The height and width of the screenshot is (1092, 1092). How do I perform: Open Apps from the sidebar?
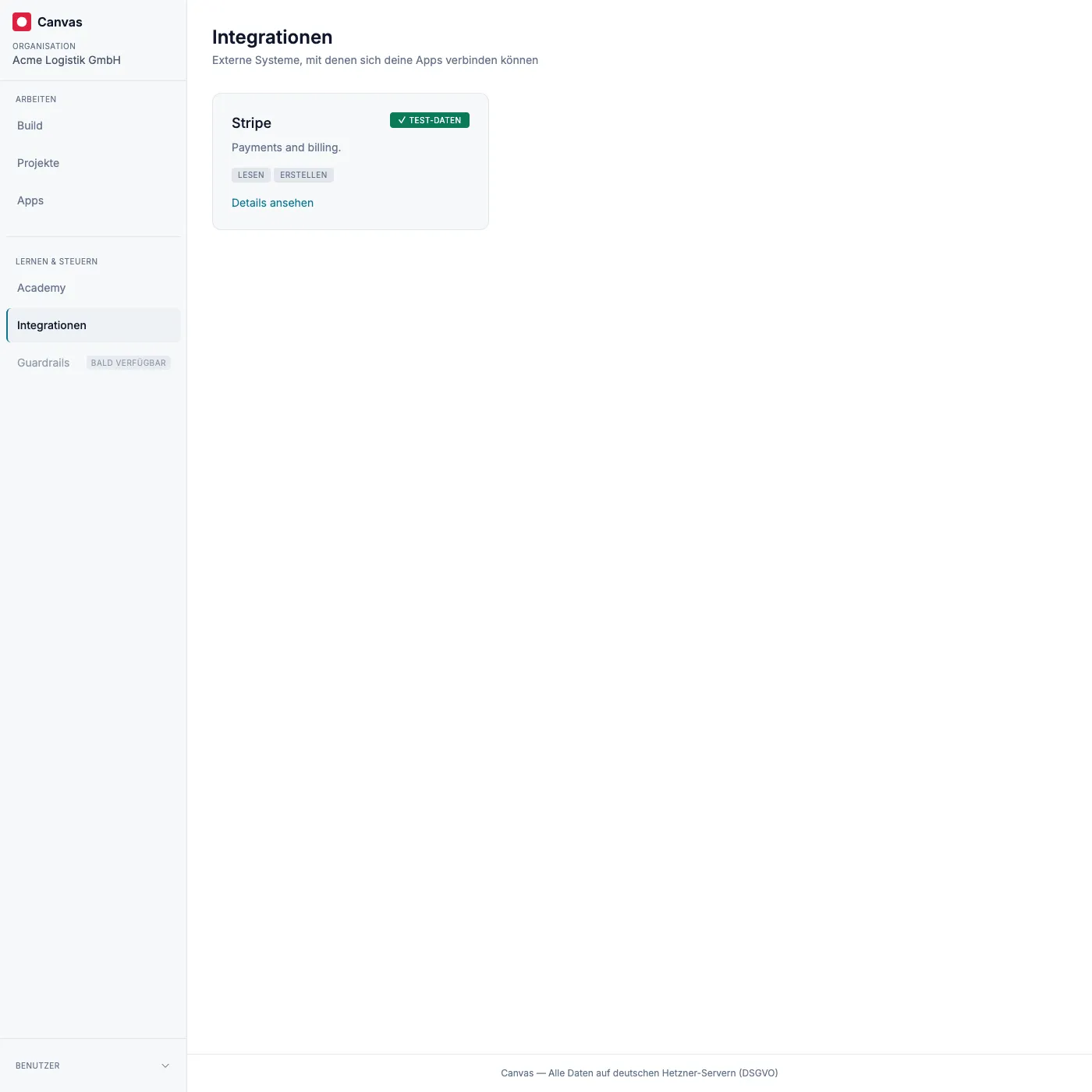[x=94, y=200]
